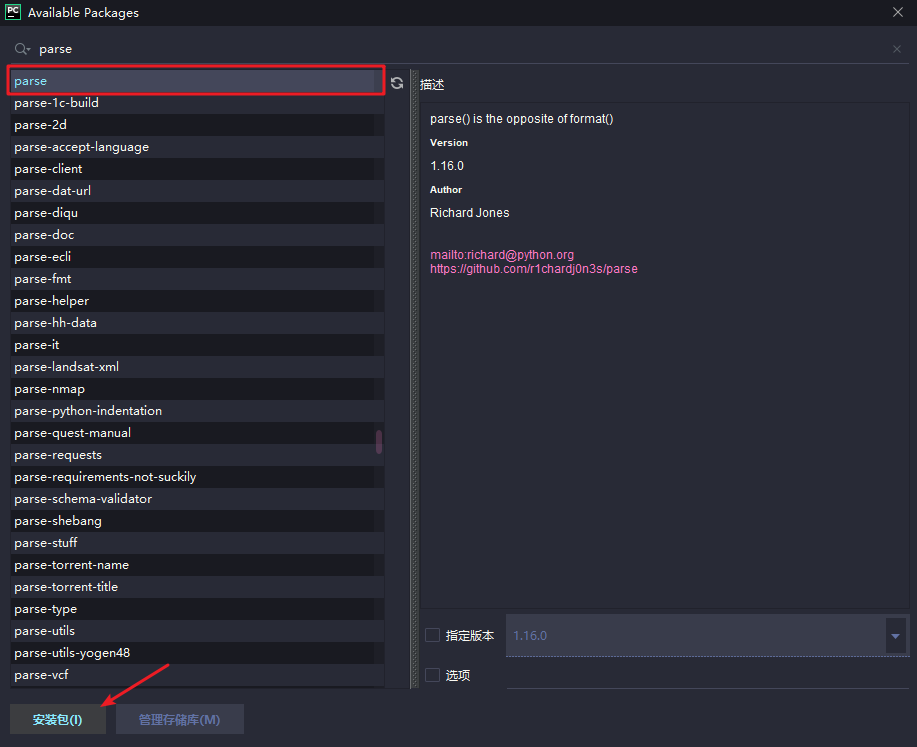Click the package list scrollbar thumb
917x747 pixels.
(x=379, y=442)
